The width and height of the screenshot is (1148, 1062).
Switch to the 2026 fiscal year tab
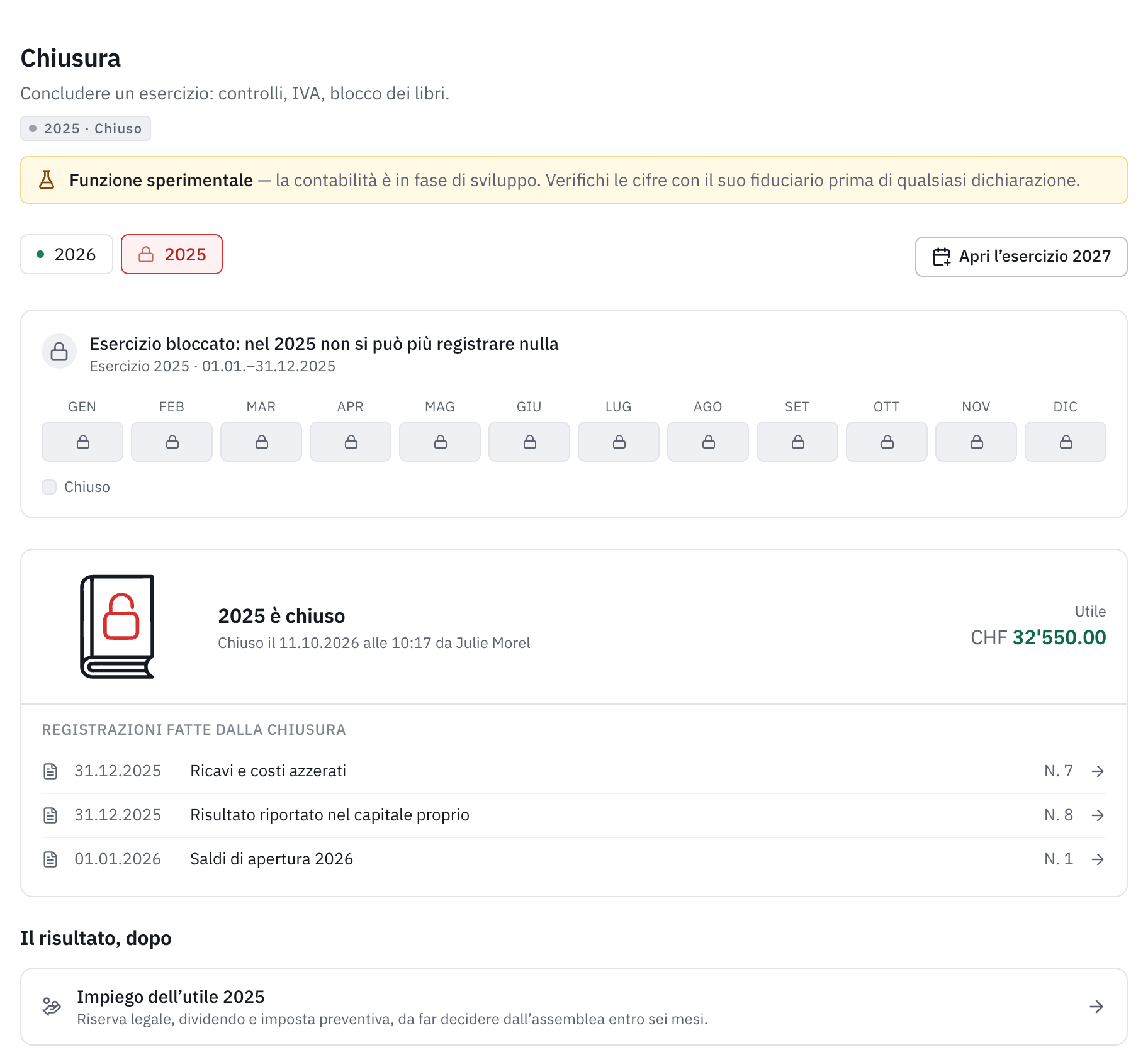(67, 254)
